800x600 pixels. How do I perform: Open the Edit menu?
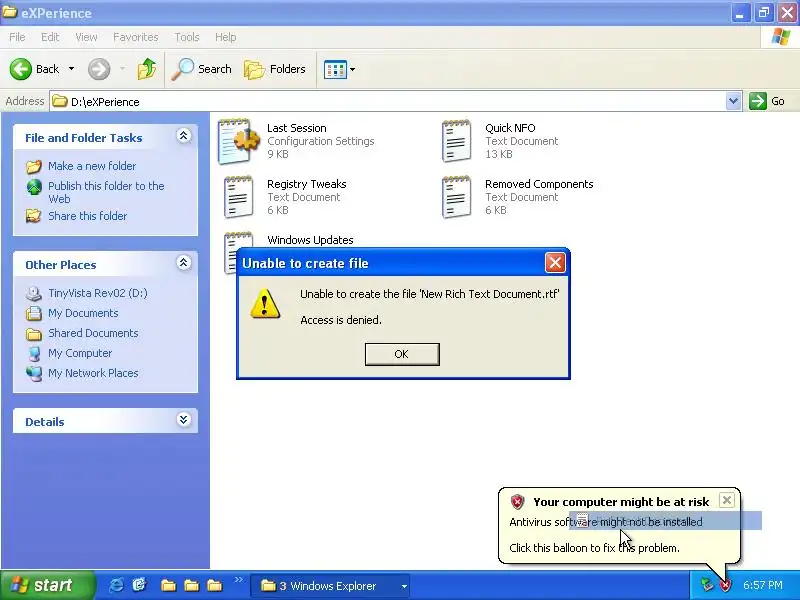click(x=49, y=37)
